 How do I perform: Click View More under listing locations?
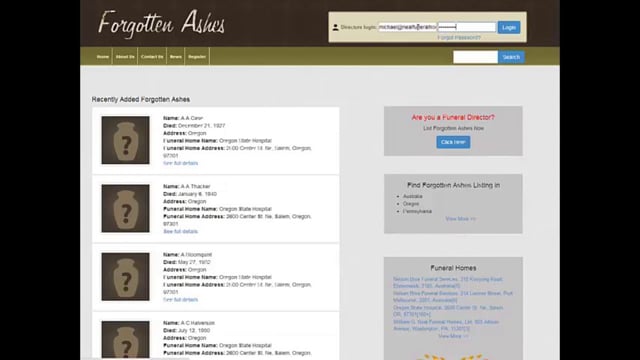coord(460,219)
